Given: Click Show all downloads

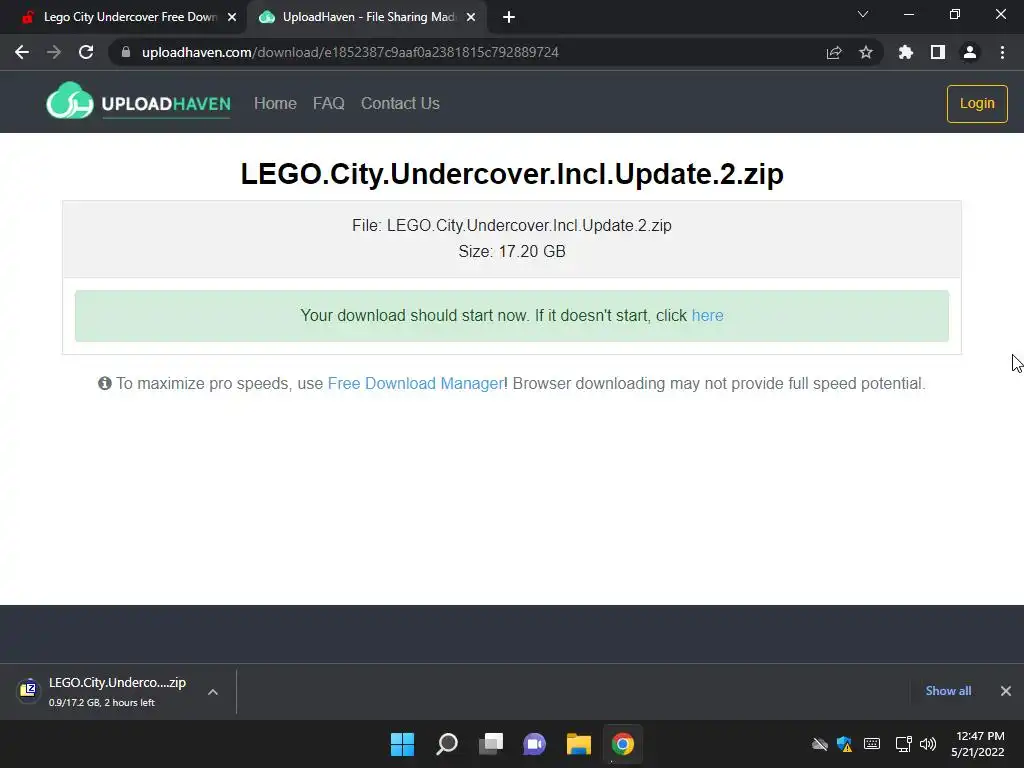Looking at the screenshot, I should [x=948, y=691].
